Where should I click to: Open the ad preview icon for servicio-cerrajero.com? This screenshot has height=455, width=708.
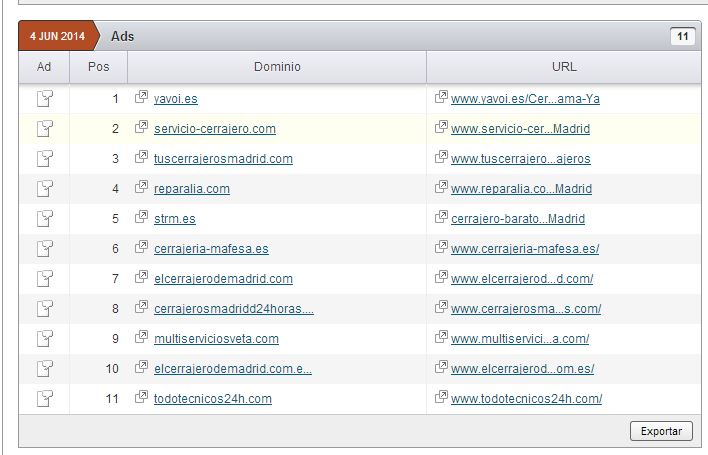pos(45,128)
